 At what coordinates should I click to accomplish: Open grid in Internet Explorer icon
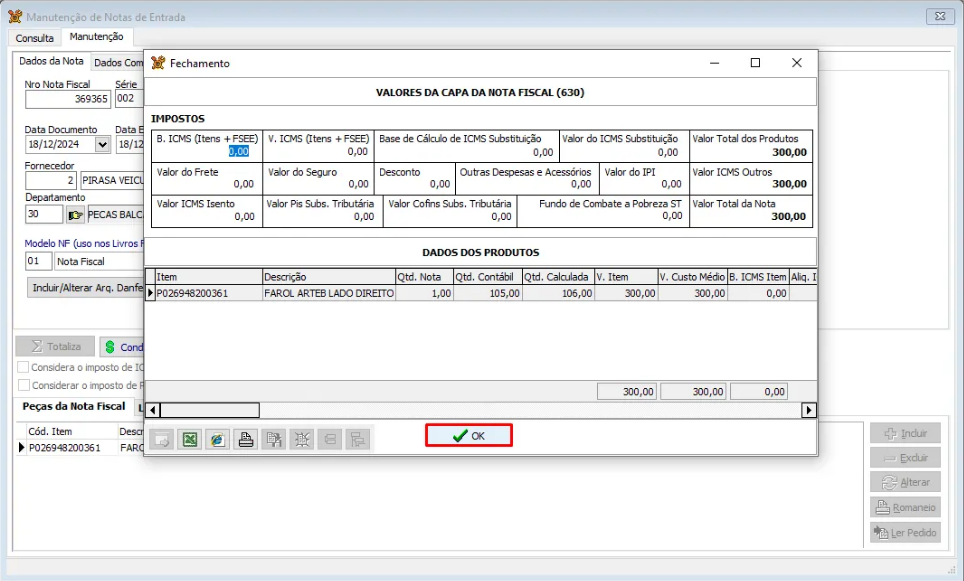coord(217,439)
